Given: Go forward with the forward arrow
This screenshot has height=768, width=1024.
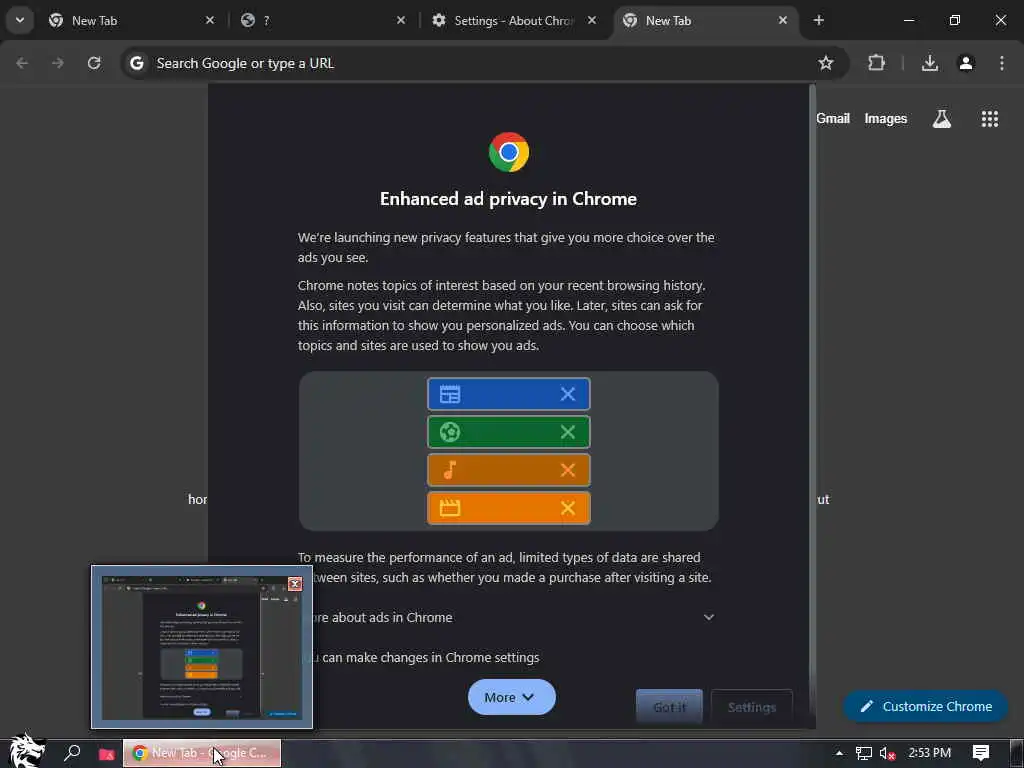Looking at the screenshot, I should pyautogui.click(x=58, y=63).
